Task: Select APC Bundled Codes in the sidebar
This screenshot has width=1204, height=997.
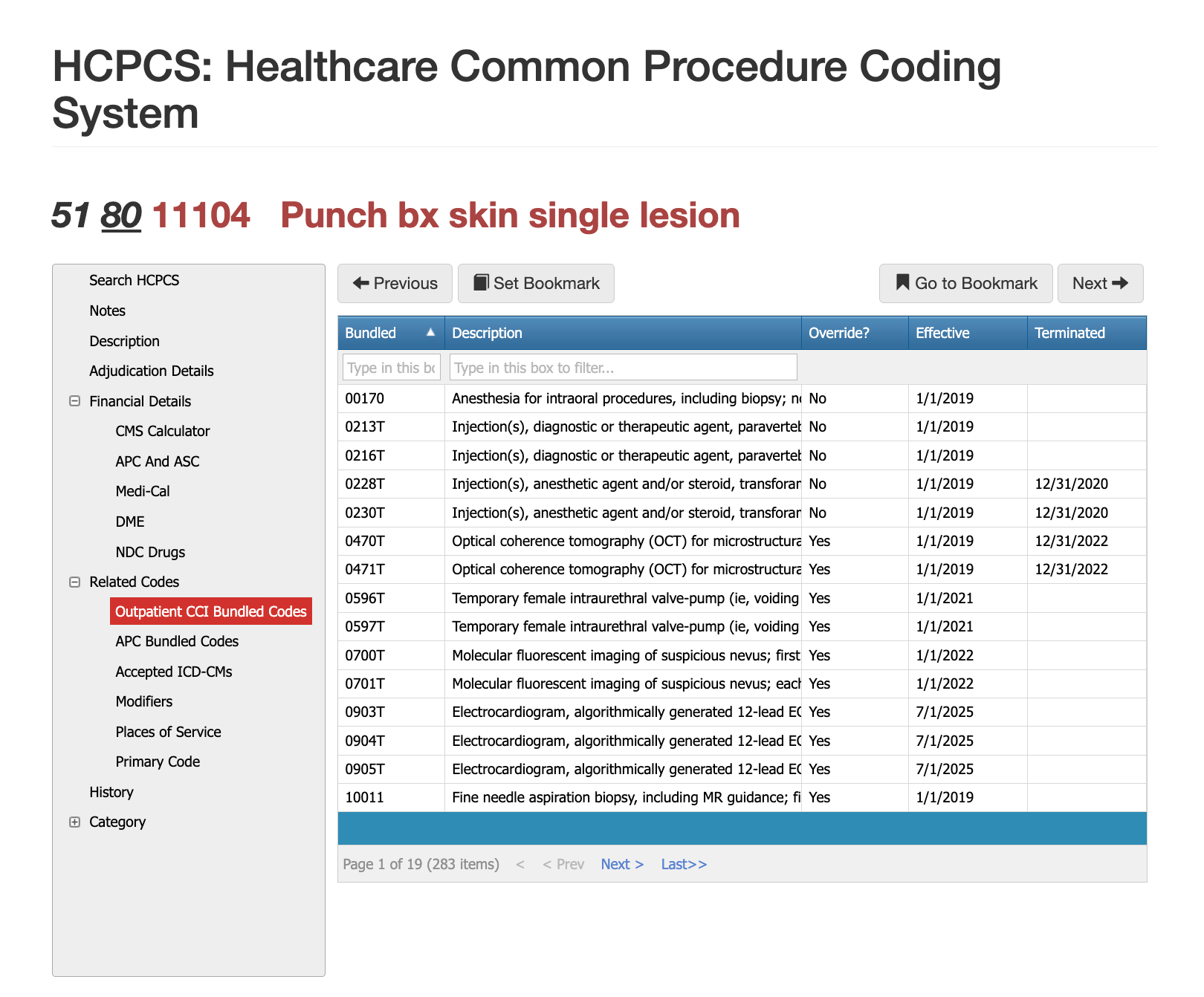Action: coord(176,641)
